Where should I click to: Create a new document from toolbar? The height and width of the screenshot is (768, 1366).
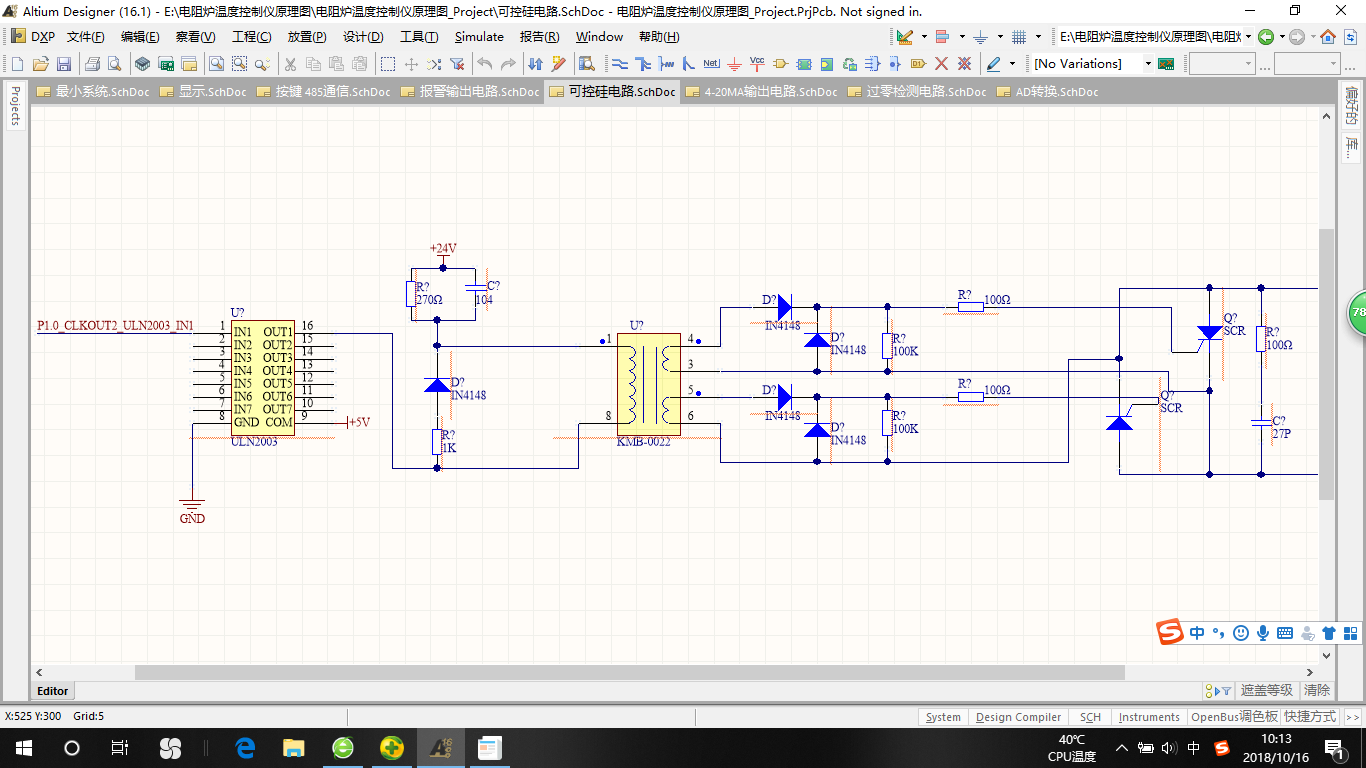coord(17,64)
